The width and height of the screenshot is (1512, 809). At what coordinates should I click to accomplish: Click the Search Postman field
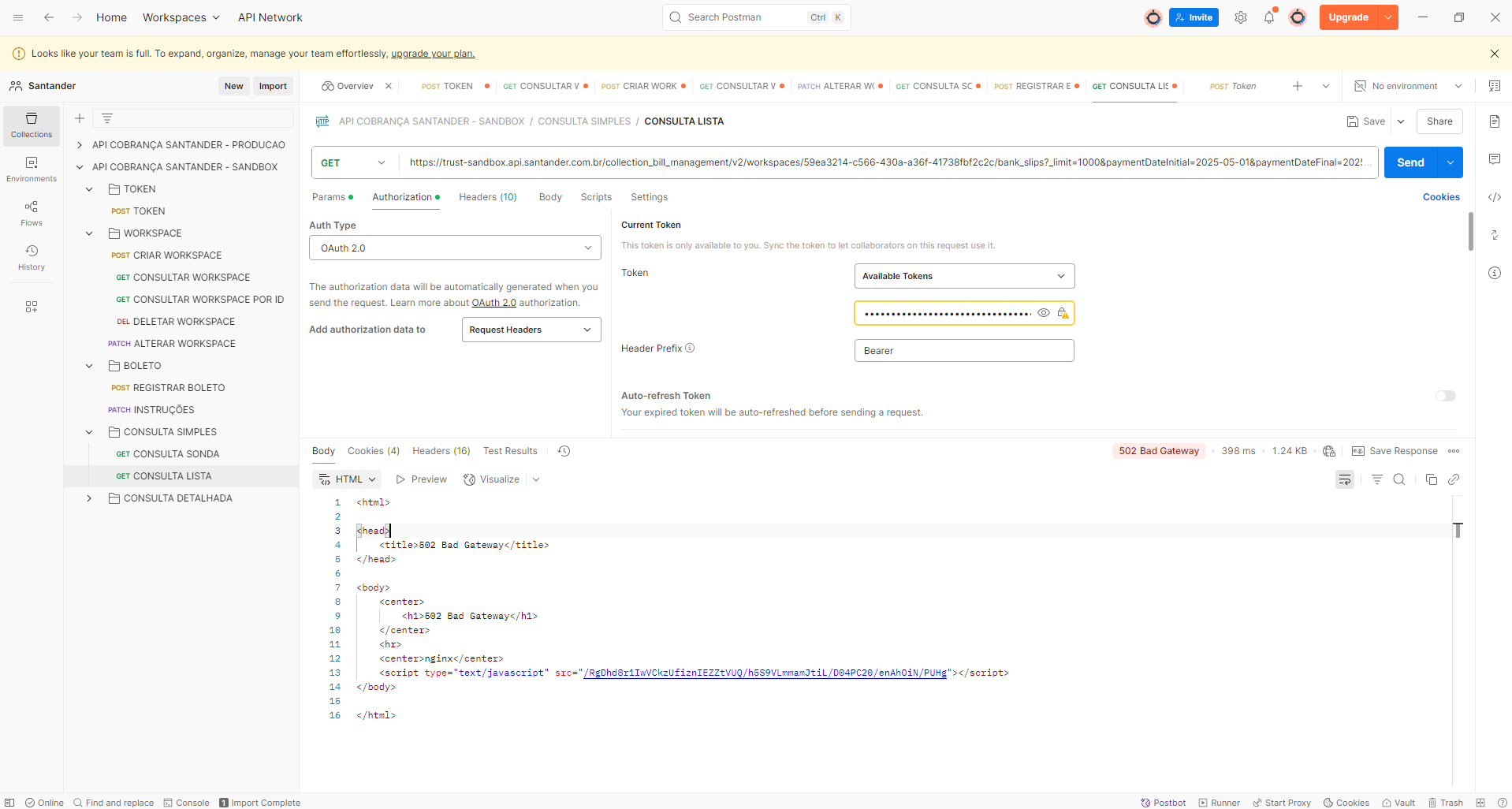757,17
